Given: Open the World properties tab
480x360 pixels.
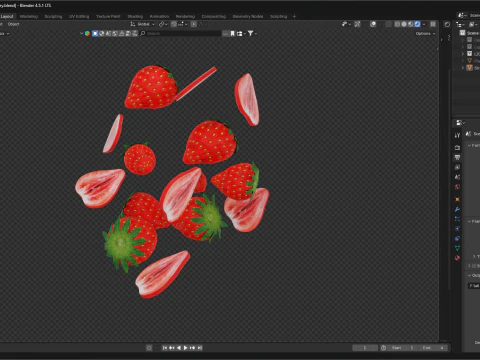Looking at the screenshot, I should pos(457,187).
